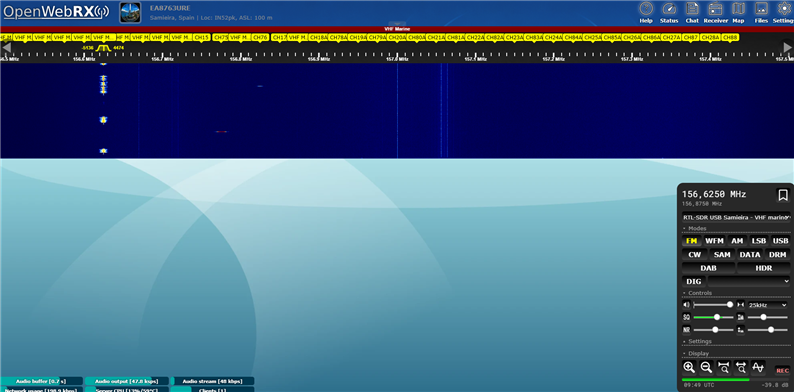
Task: Click the receiver avatar image
Action: click(x=130, y=13)
